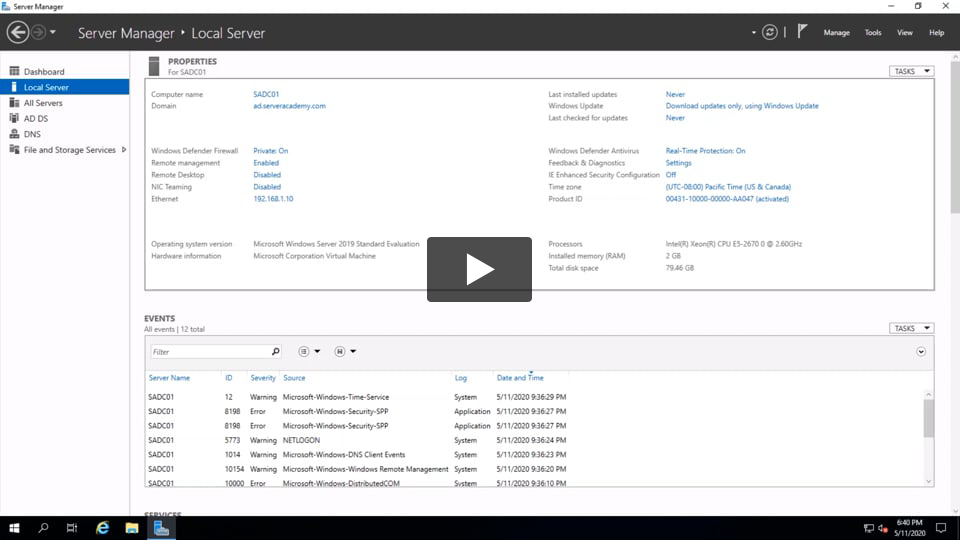This screenshot has height=540, width=960.
Task: Open the Events TASKS dropdown
Action: pyautogui.click(x=911, y=328)
